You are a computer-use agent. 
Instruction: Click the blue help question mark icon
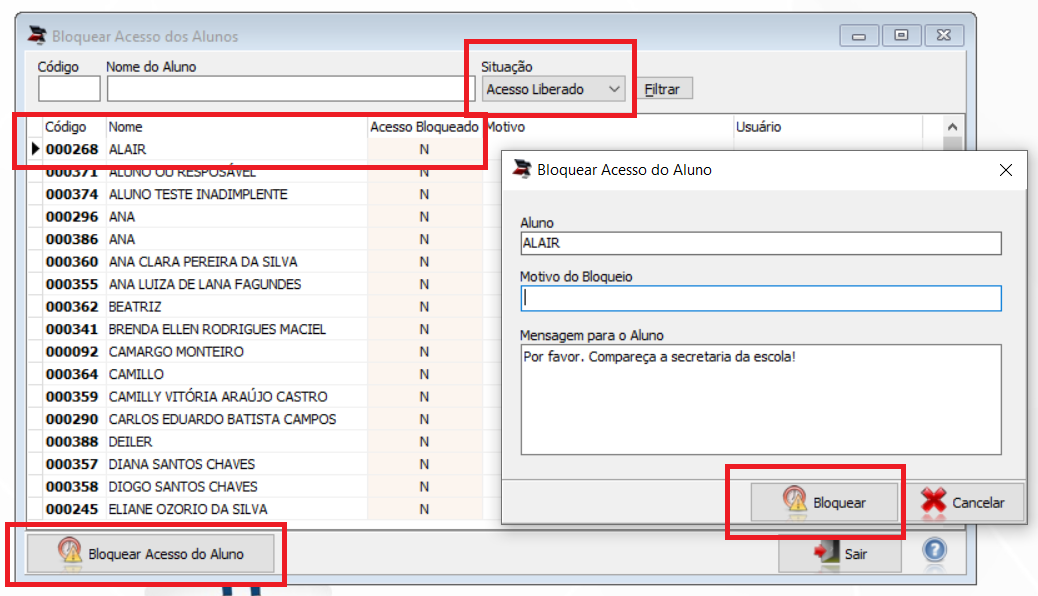point(934,550)
